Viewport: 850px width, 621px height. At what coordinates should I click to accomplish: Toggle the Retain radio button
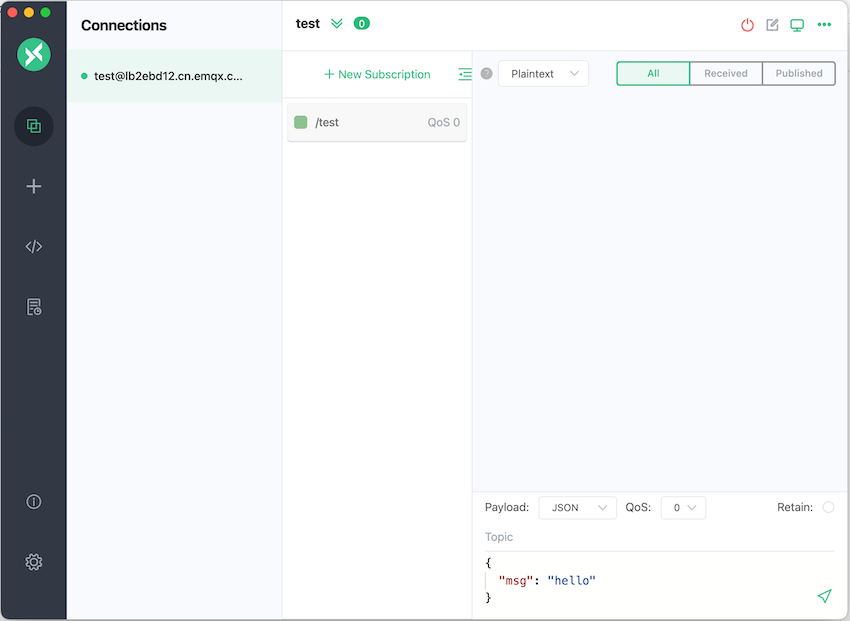click(x=828, y=507)
